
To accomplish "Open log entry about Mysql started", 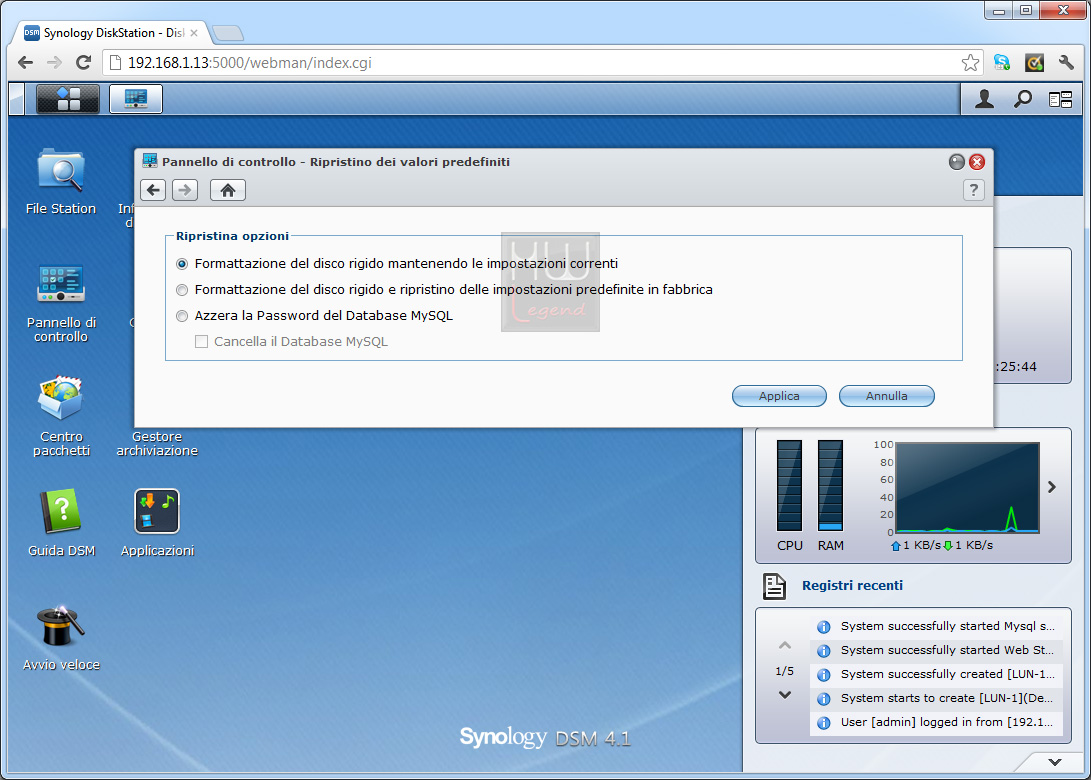I will click(x=937, y=626).
